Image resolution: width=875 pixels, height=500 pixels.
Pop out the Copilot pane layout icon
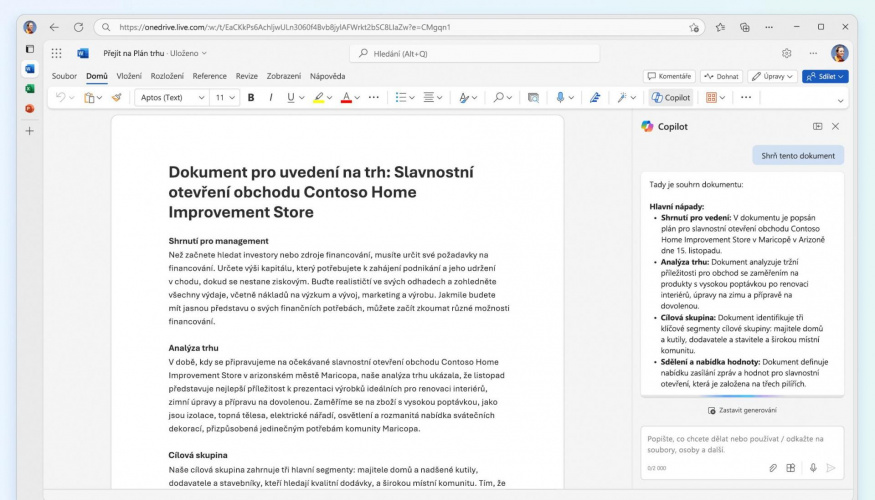coord(818,127)
